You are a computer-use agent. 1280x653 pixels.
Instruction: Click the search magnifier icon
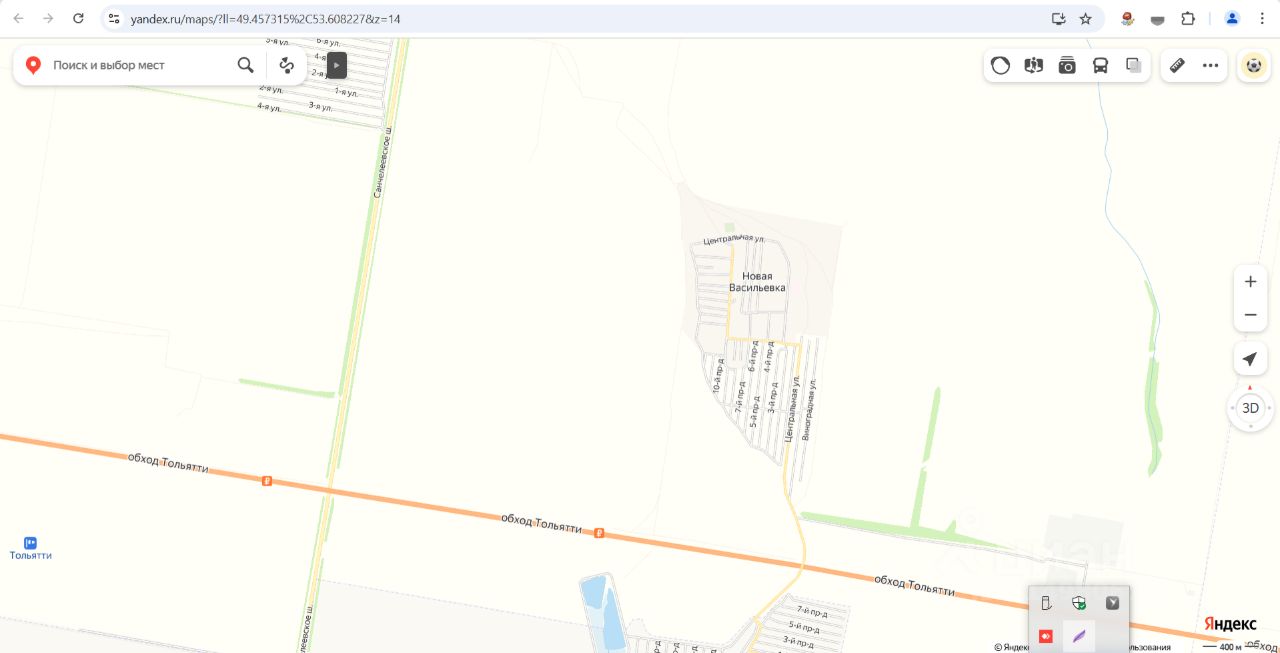point(245,65)
